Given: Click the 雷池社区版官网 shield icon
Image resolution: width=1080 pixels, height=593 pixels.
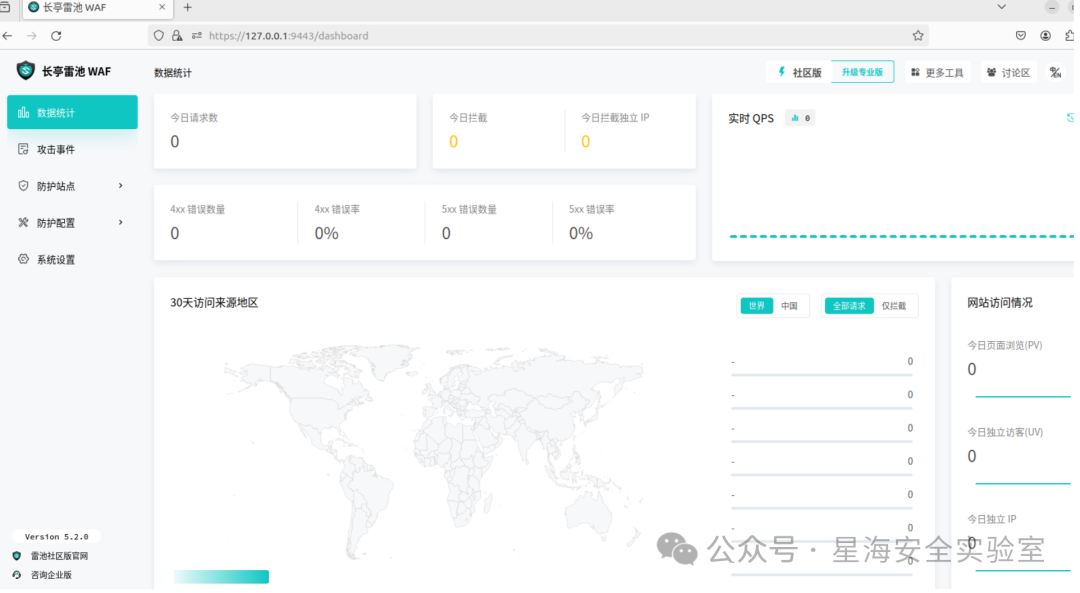Looking at the screenshot, I should 17,556.
